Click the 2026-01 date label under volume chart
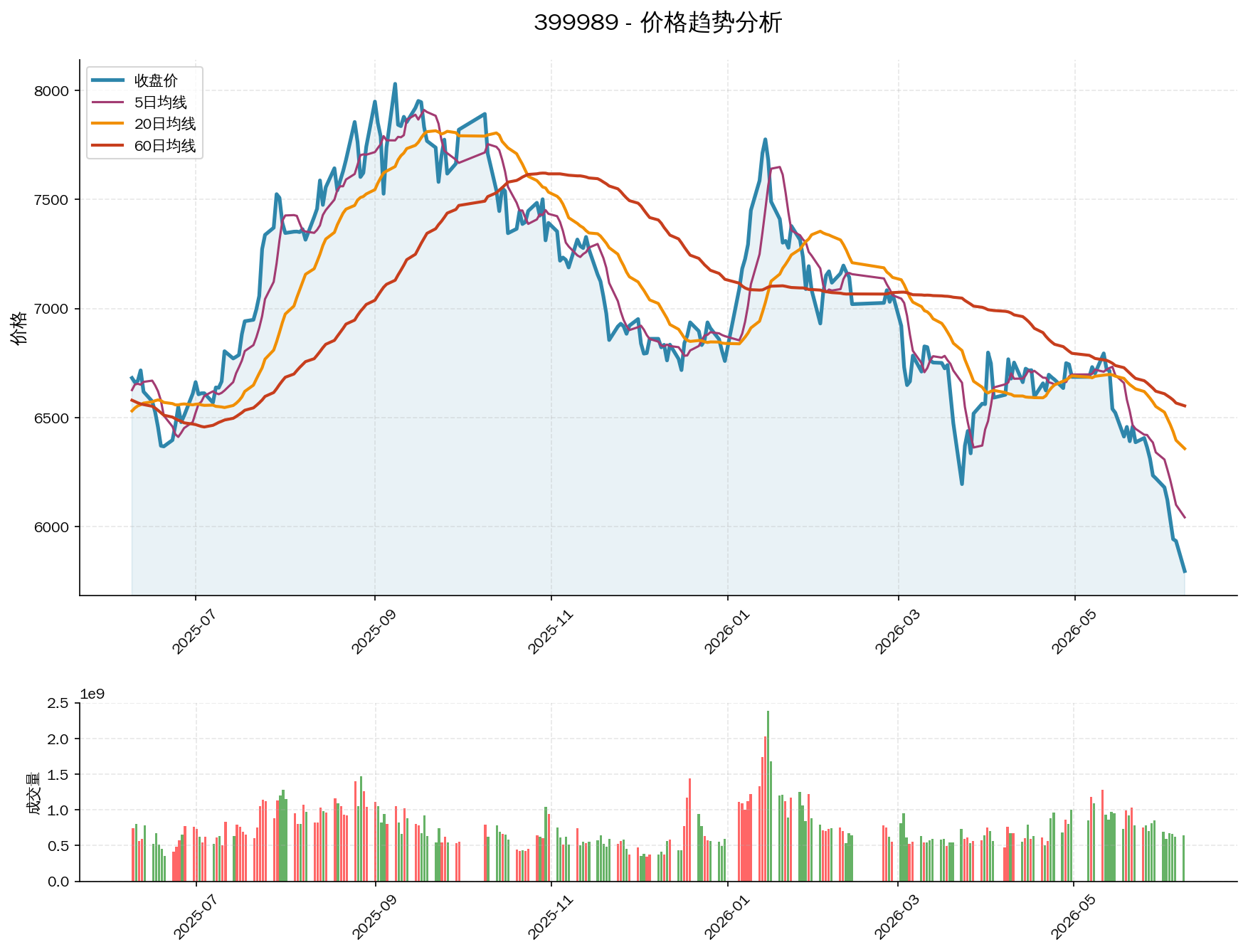The width and height of the screenshot is (1248, 952). click(x=726, y=919)
